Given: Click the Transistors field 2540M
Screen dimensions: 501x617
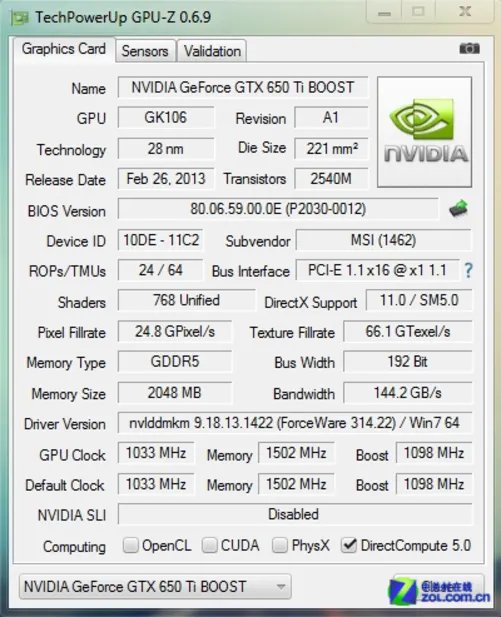Looking at the screenshot, I should click(331, 179).
